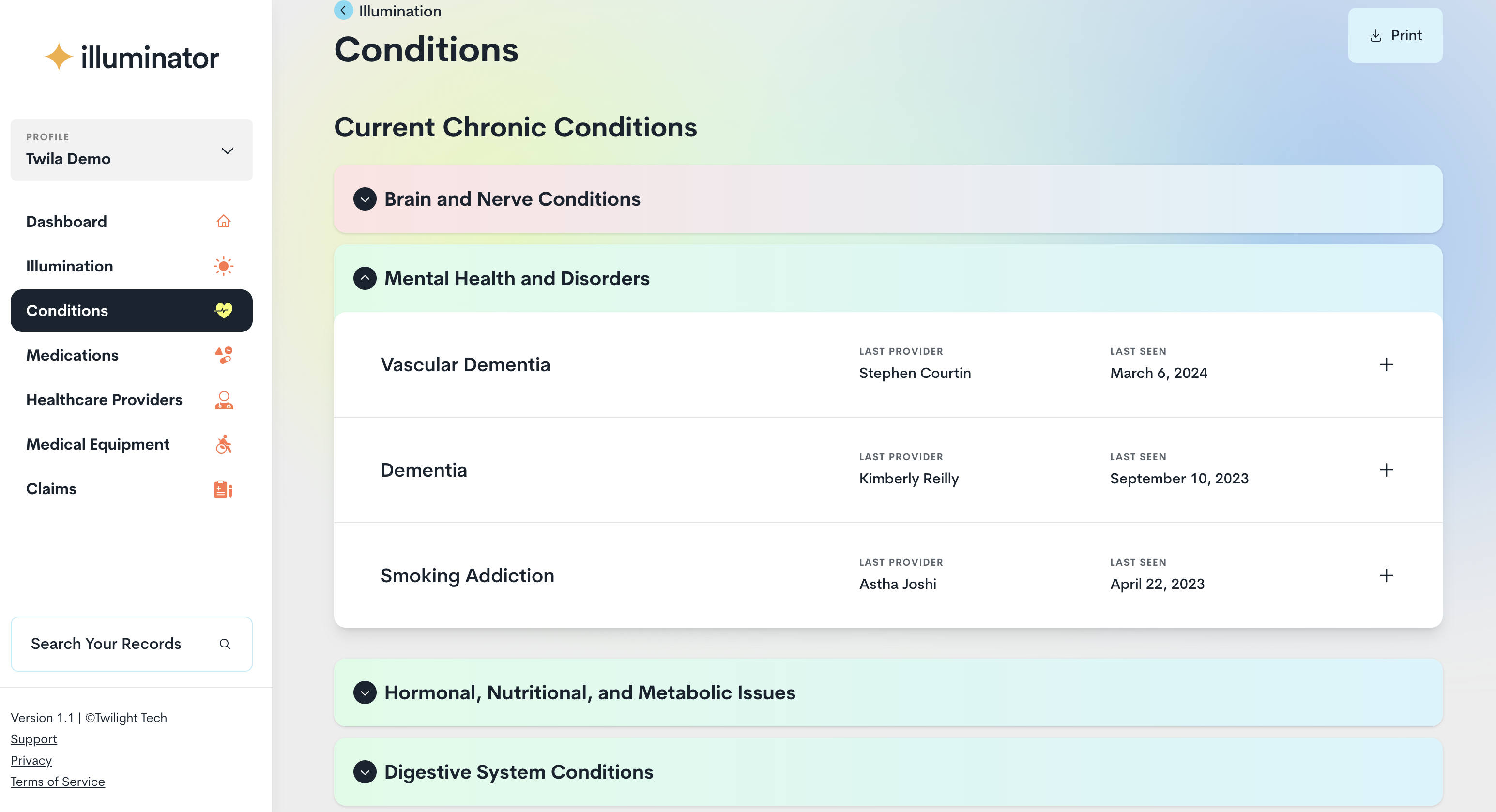Expand Vascular Dementia details with plus
Image resolution: width=1496 pixels, height=812 pixels.
pyautogui.click(x=1386, y=364)
